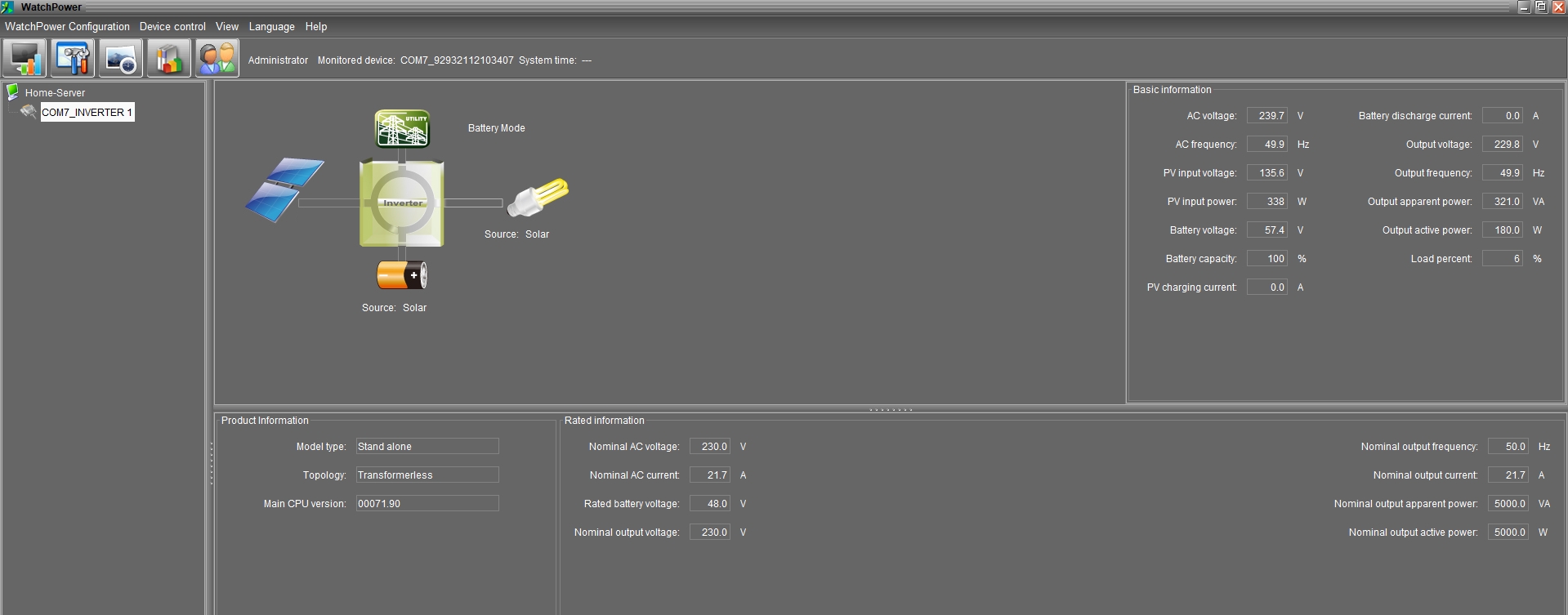Select COM7_INVERTER 1 in the device tree
The image size is (1568, 615).
pyautogui.click(x=87, y=113)
